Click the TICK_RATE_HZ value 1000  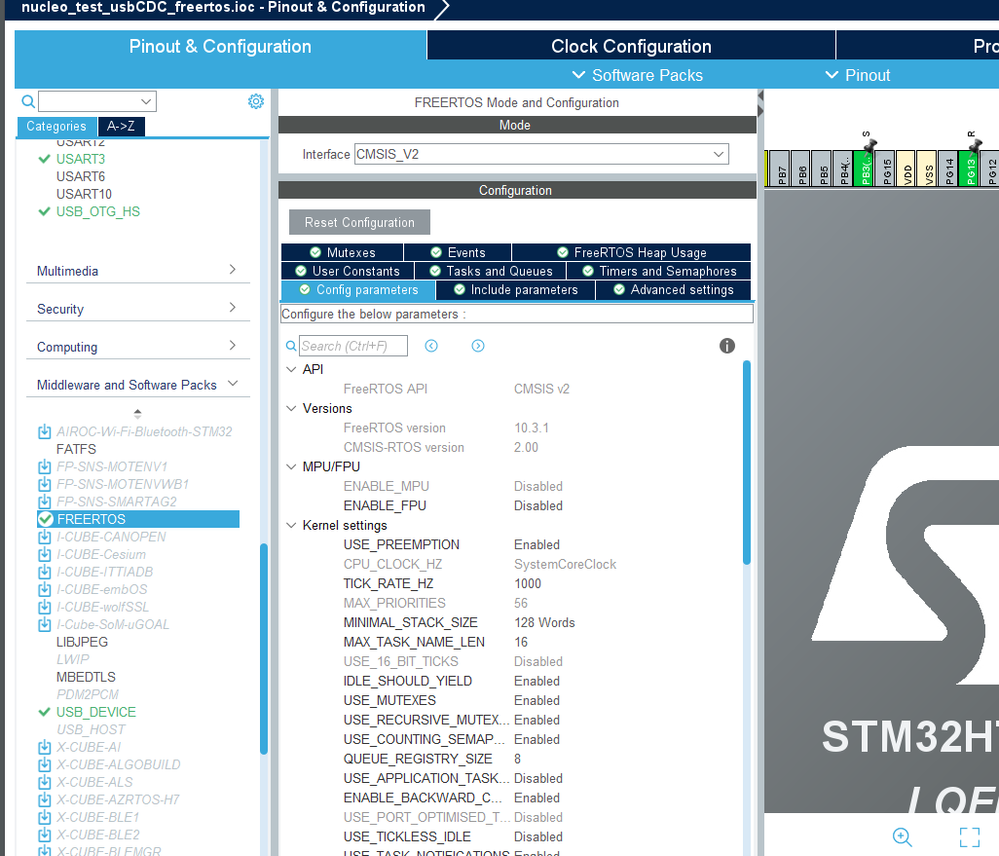(528, 583)
